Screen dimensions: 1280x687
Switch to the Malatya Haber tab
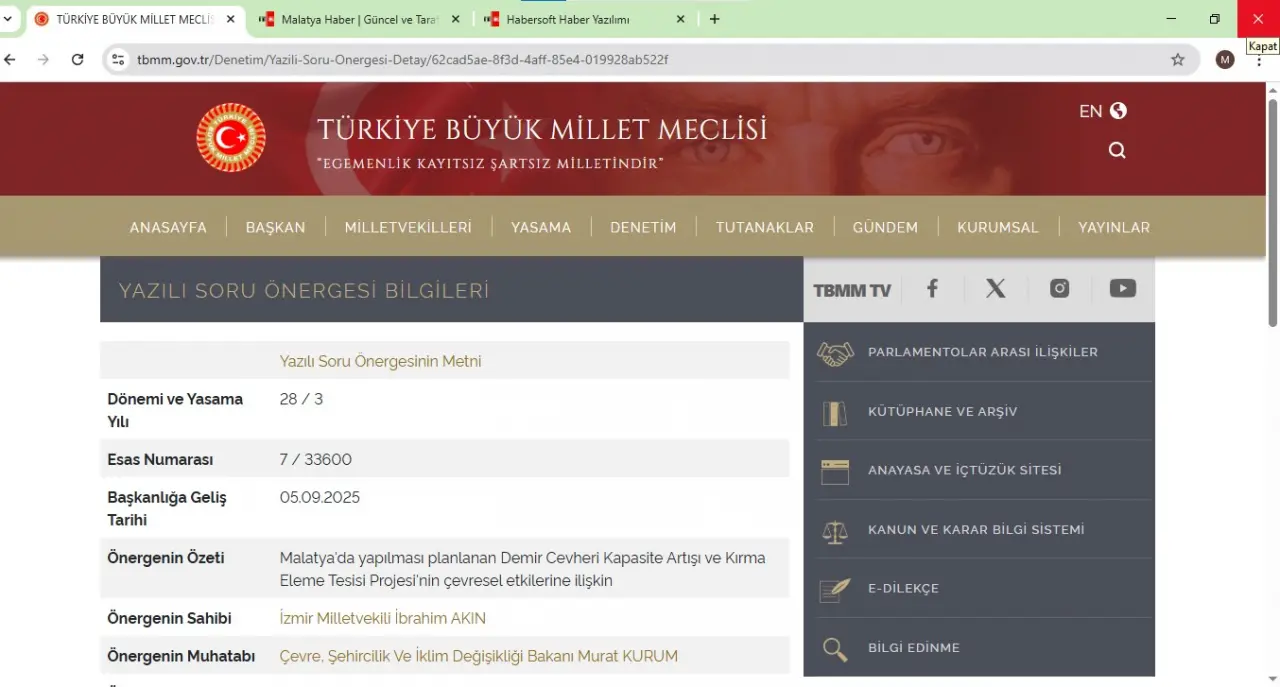click(x=358, y=19)
